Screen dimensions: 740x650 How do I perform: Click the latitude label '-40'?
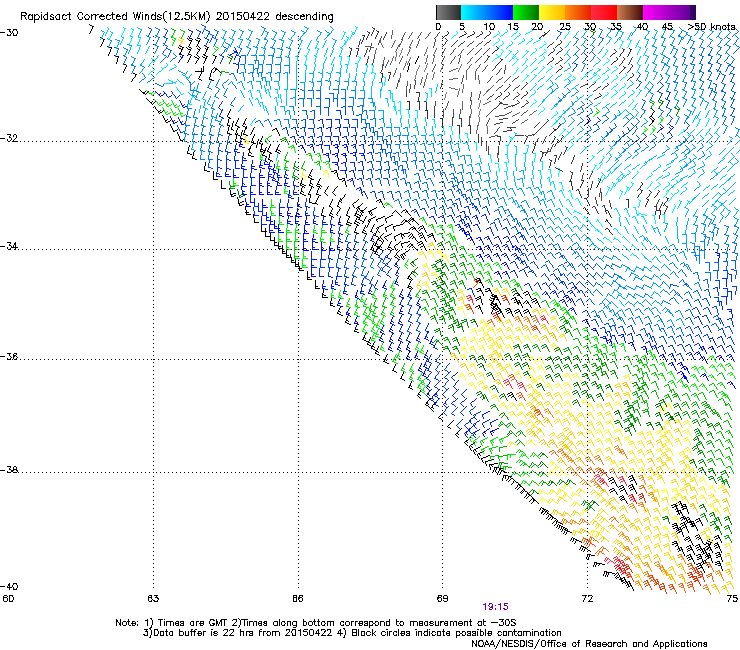tap(9, 586)
